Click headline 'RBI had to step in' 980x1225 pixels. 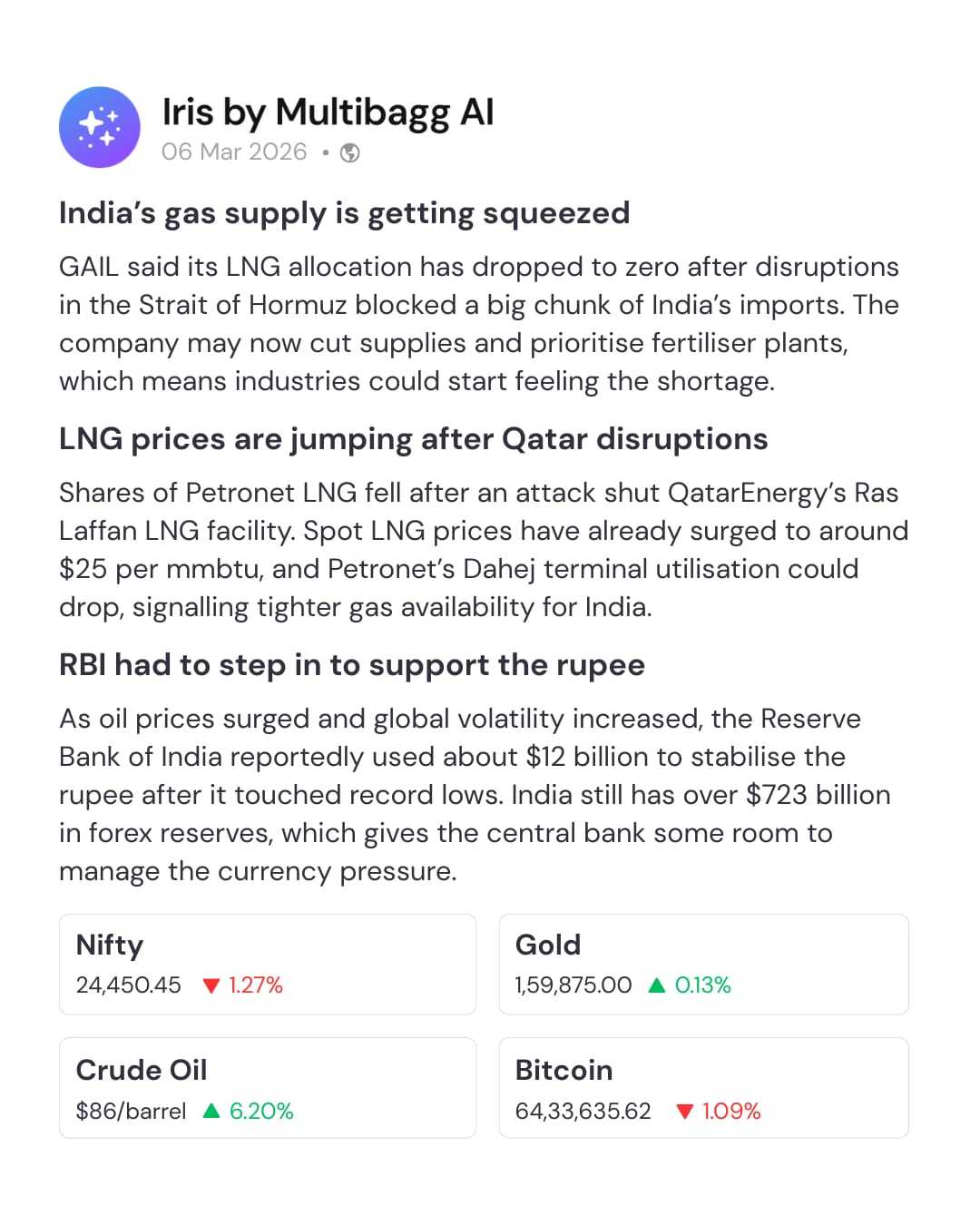click(351, 664)
